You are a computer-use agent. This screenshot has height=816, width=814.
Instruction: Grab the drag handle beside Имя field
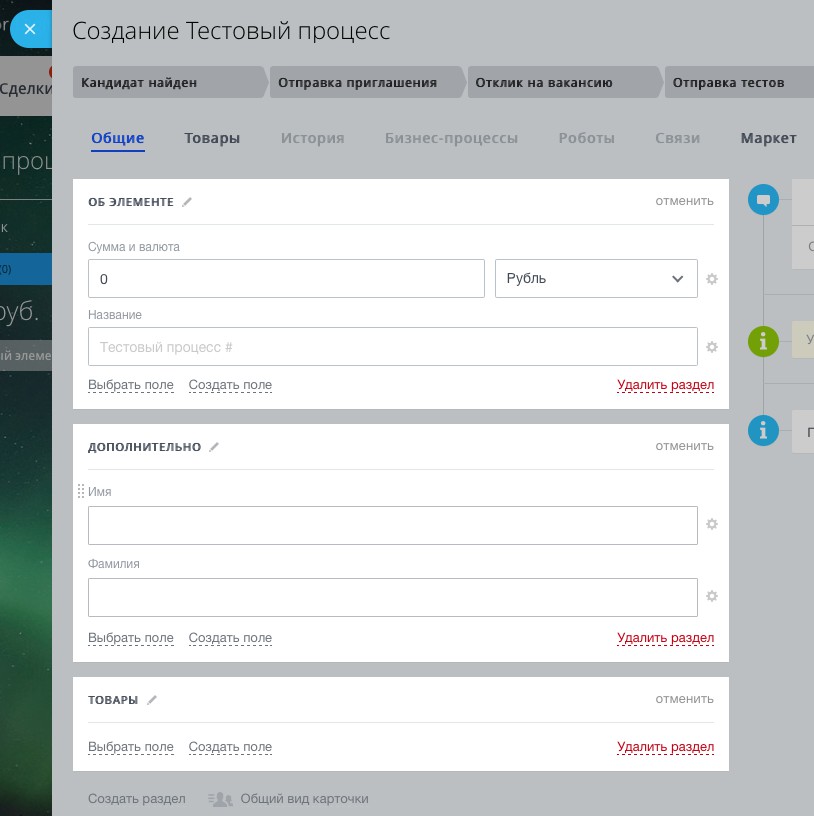[x=81, y=491]
